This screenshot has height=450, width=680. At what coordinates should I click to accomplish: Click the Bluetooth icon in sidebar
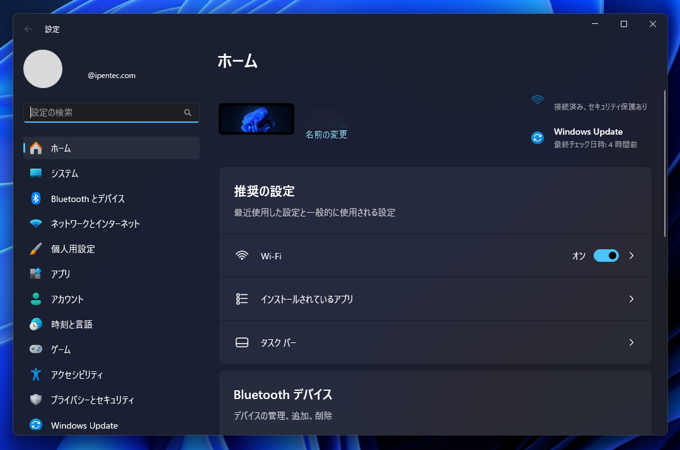point(36,199)
